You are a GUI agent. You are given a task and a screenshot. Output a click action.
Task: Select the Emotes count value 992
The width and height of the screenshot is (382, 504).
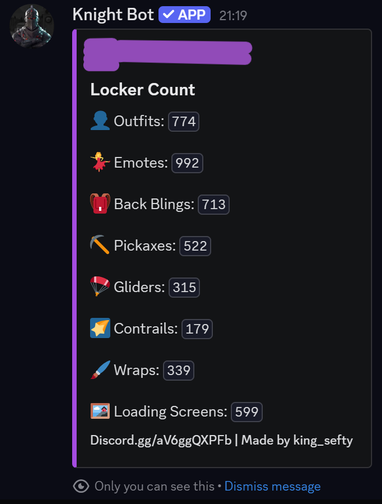[187, 163]
